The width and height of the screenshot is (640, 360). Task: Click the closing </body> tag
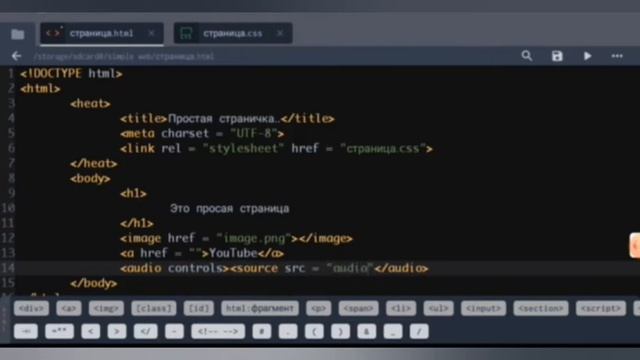(94, 283)
